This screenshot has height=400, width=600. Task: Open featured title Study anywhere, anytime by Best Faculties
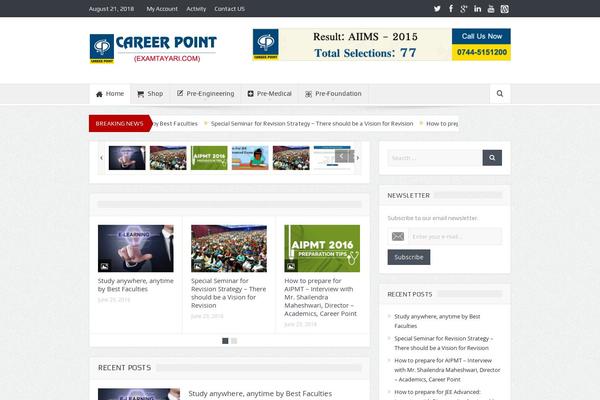[x=136, y=285]
